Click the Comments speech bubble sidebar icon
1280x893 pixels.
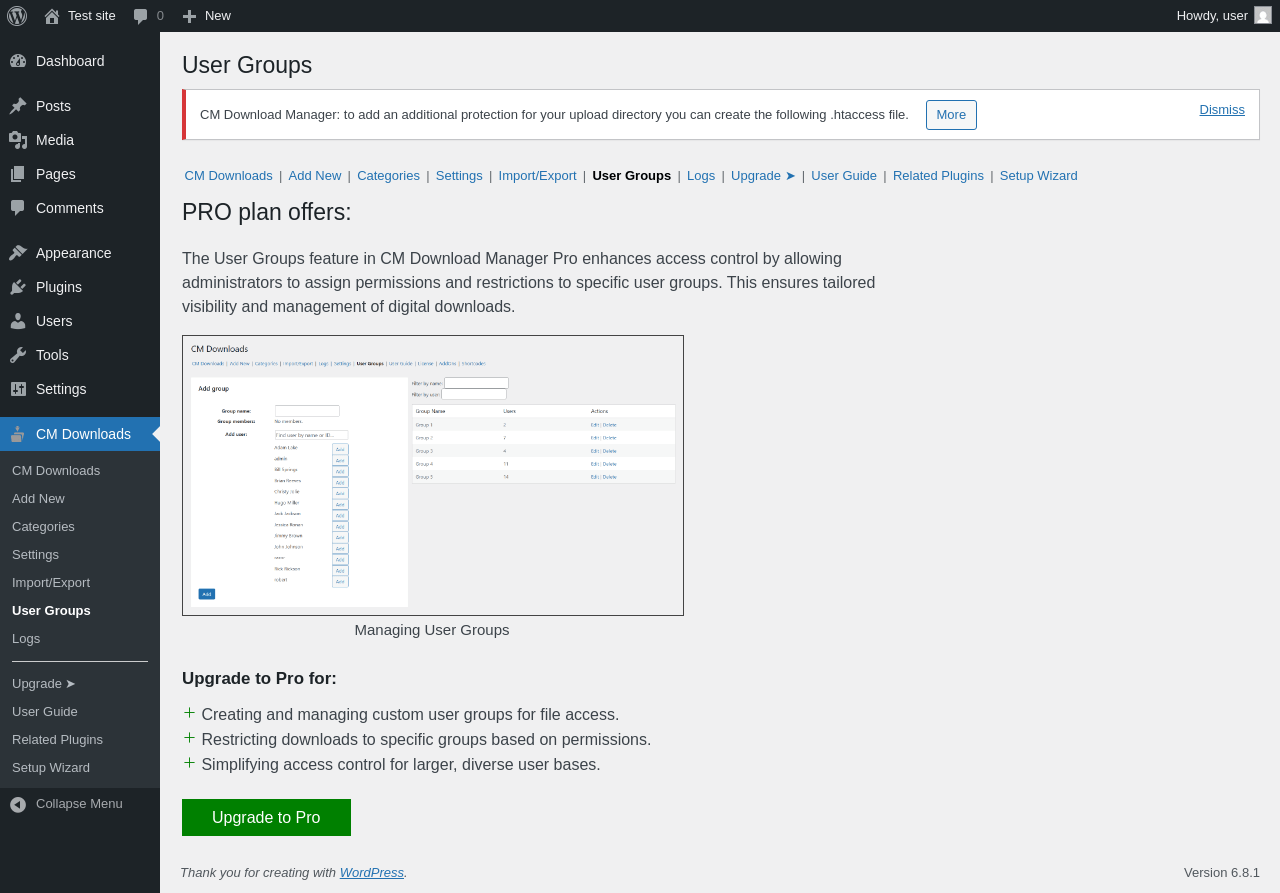pos(18,208)
